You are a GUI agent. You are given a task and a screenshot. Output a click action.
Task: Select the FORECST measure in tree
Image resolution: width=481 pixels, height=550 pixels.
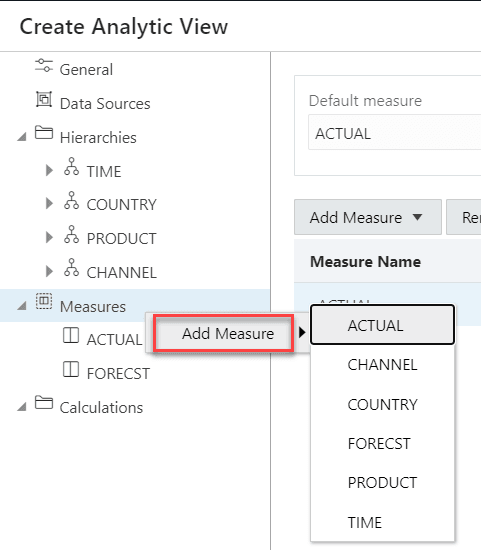pos(118,373)
